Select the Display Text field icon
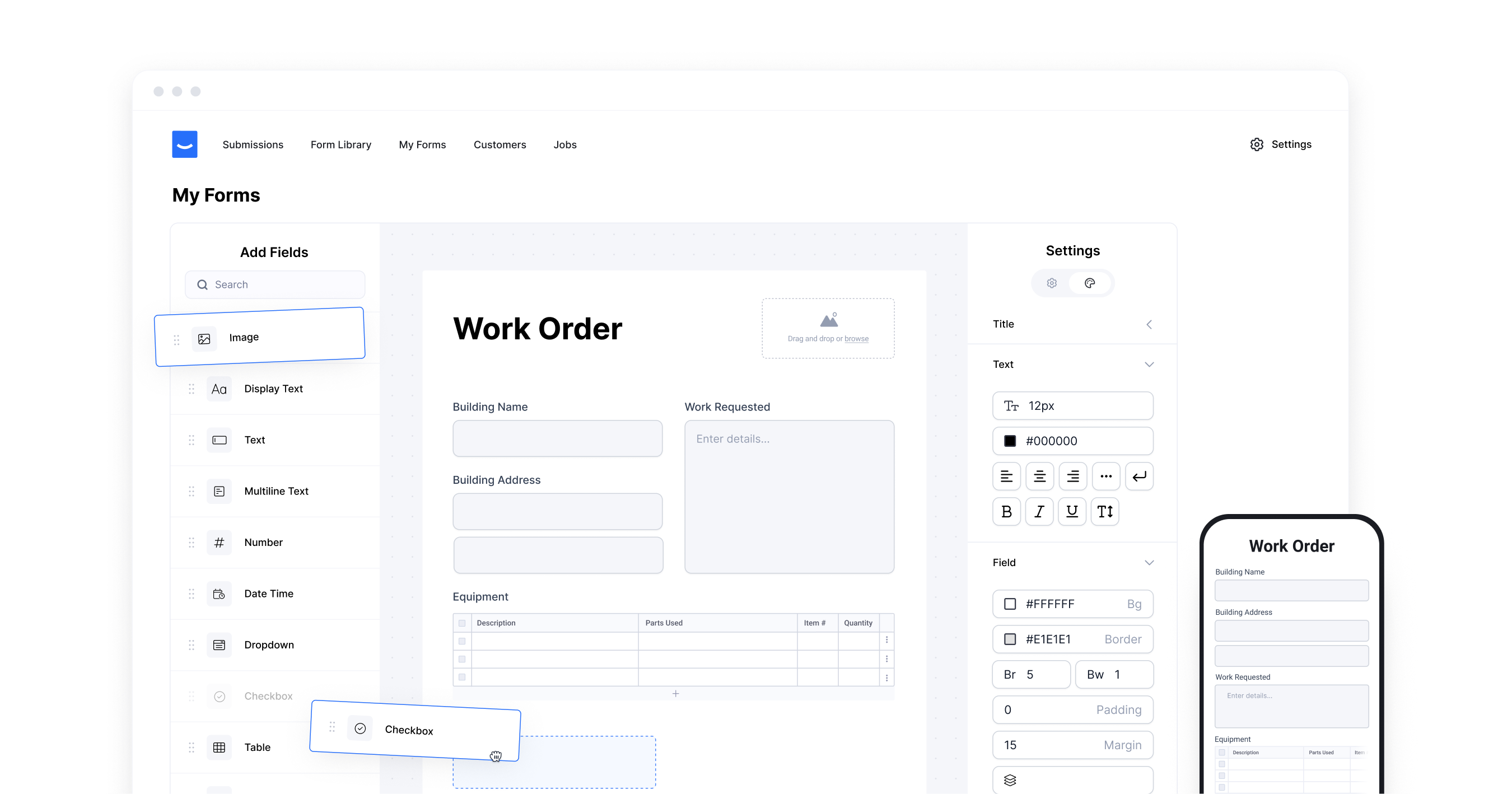The height and width of the screenshot is (794, 1512). click(x=219, y=389)
